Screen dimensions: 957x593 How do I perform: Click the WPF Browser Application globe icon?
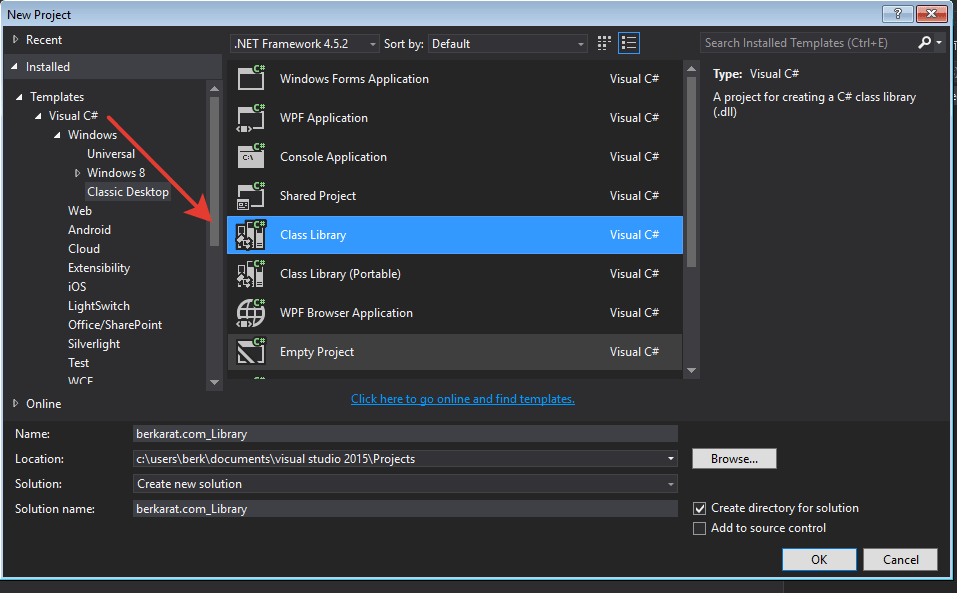click(251, 313)
